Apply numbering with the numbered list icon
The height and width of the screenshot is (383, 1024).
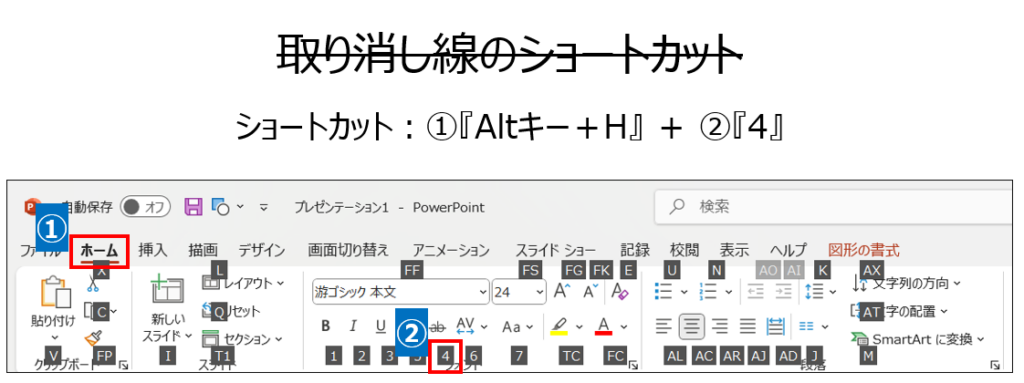(x=708, y=291)
